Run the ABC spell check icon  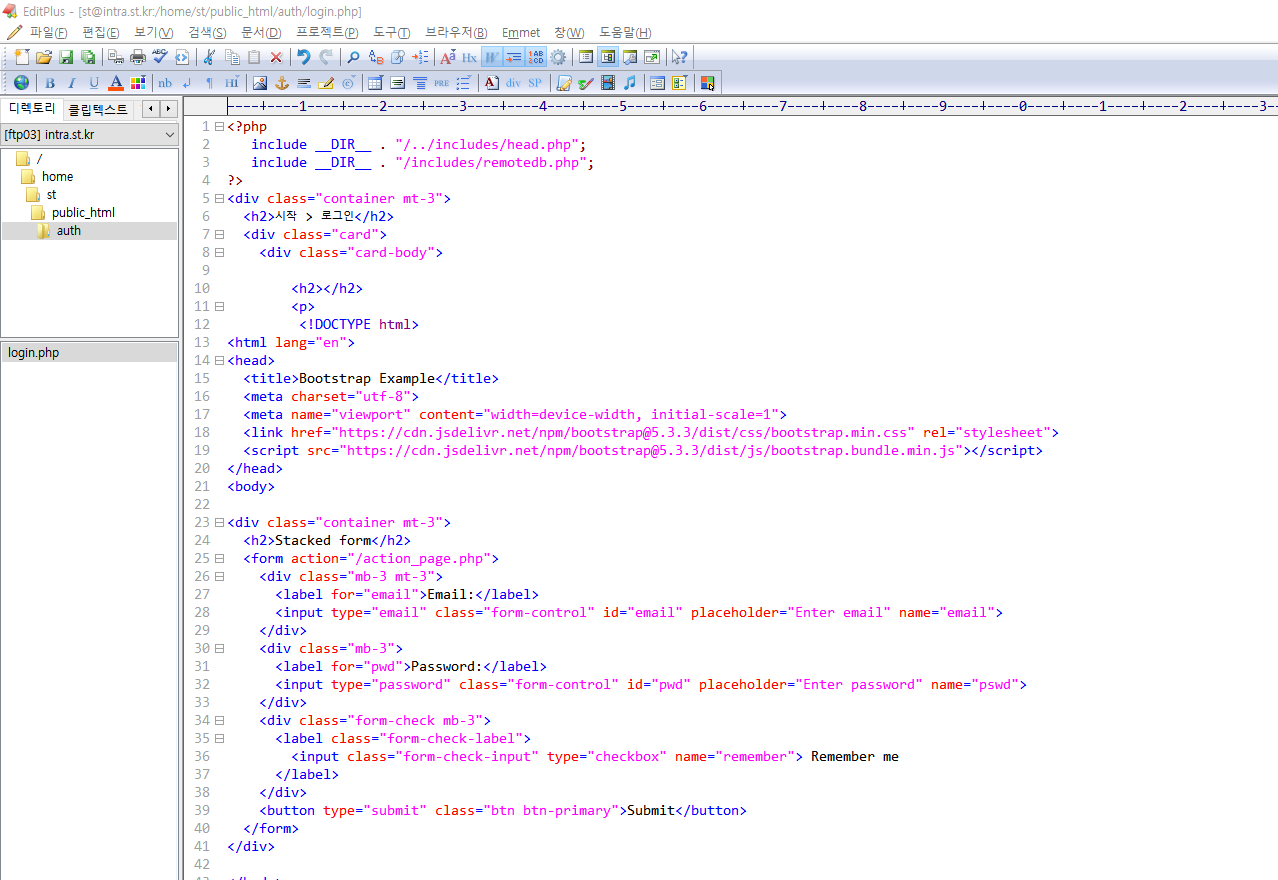(160, 57)
